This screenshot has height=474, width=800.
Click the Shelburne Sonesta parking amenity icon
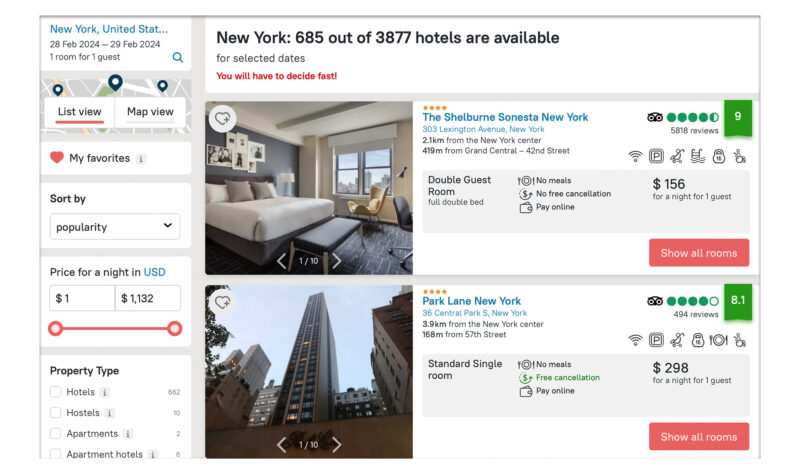656,156
